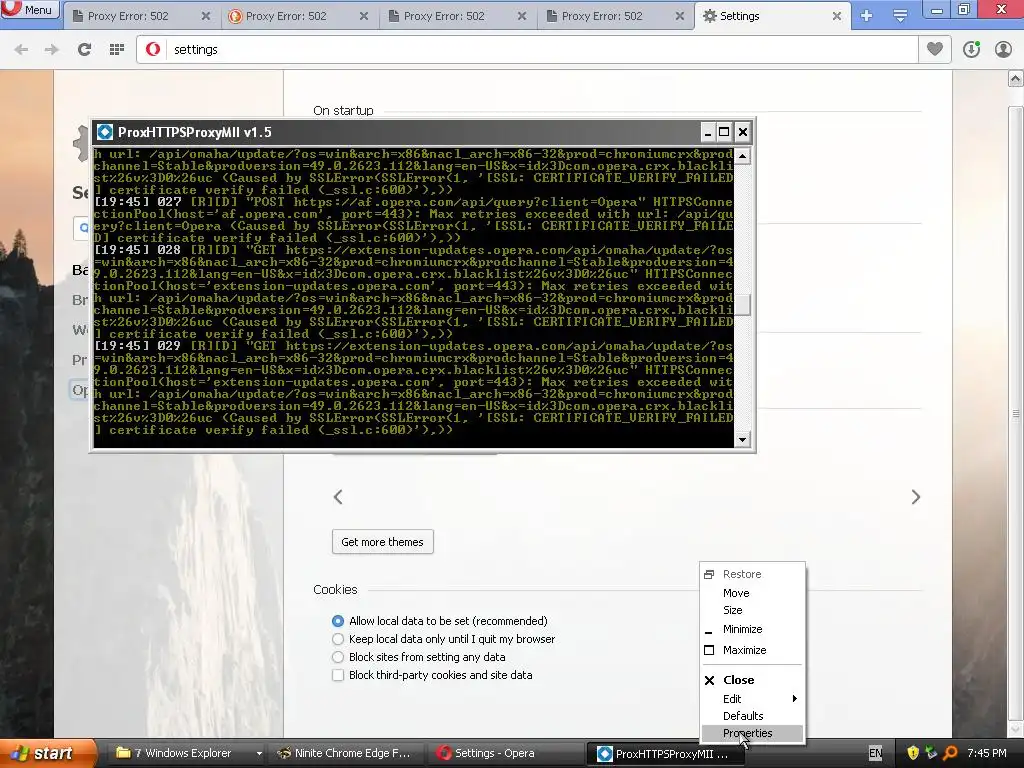Viewport: 1024px width, 768px height.
Task: Click the Get more themes button
Action: point(383,542)
